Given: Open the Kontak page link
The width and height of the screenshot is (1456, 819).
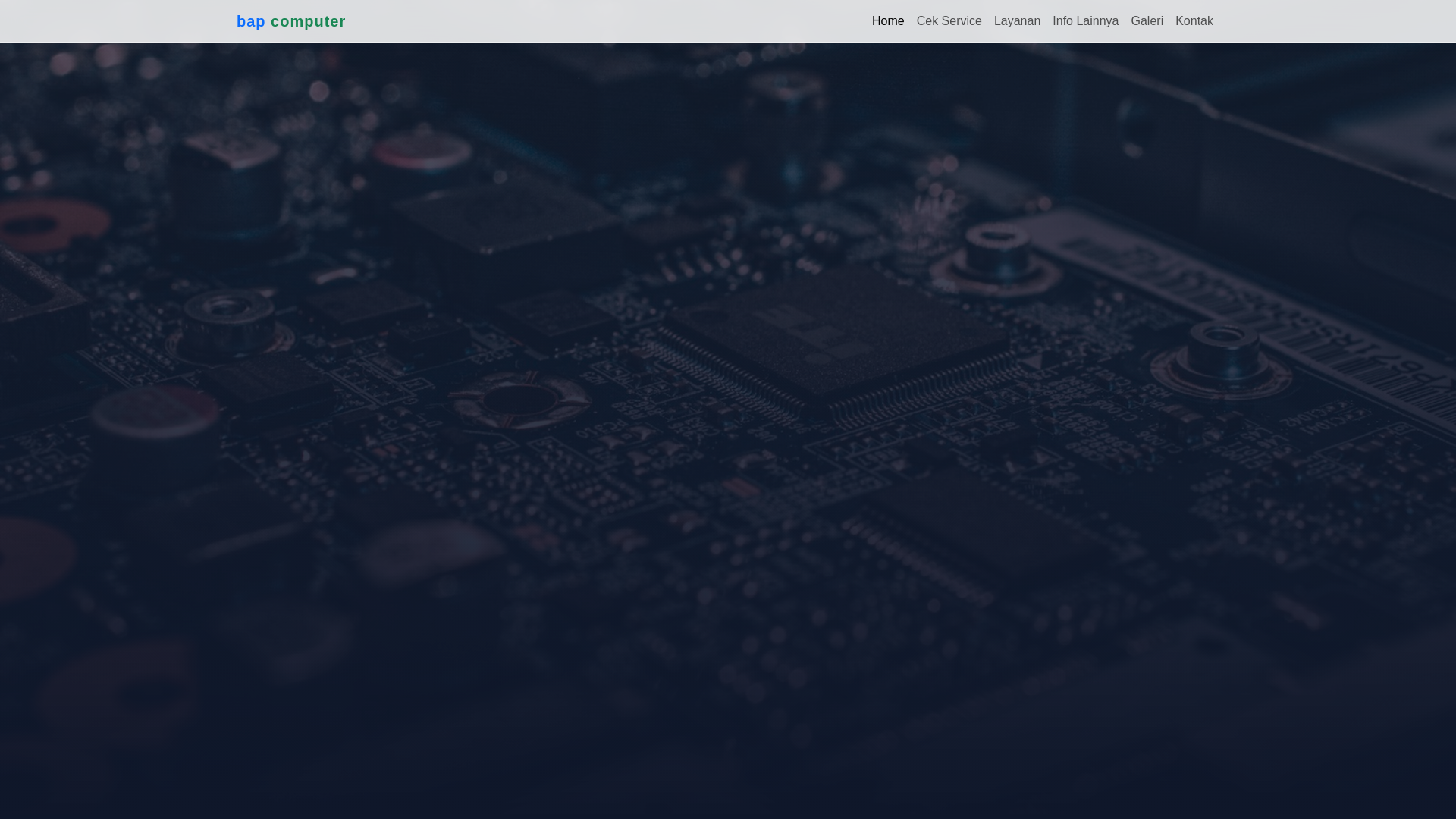Looking at the screenshot, I should (x=1194, y=21).
